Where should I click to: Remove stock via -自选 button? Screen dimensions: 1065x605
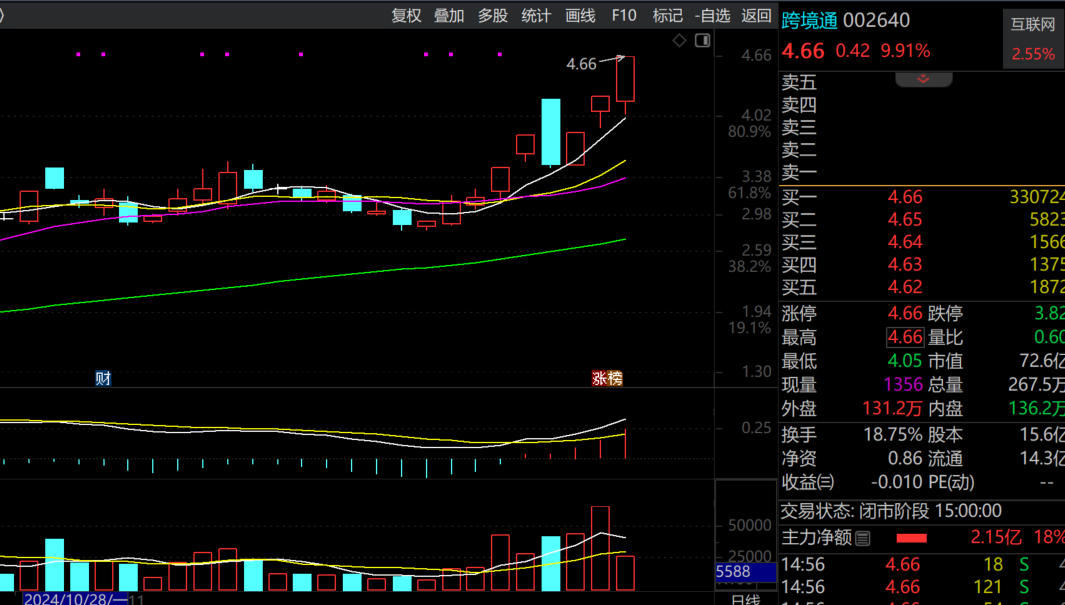coord(712,16)
